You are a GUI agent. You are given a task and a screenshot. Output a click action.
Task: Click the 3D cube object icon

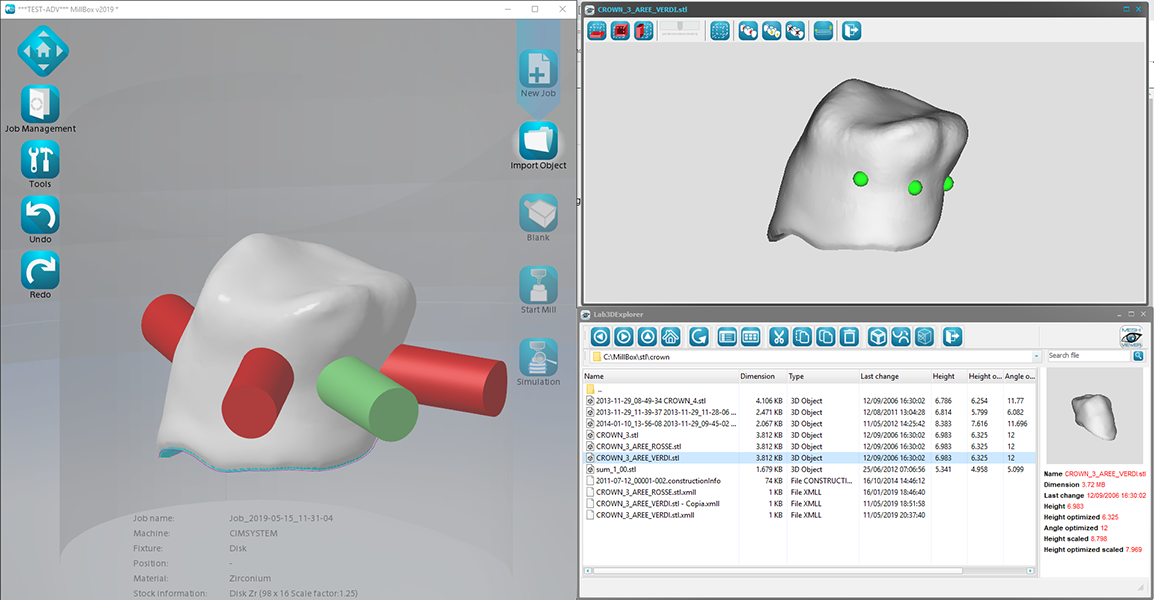tap(877, 337)
